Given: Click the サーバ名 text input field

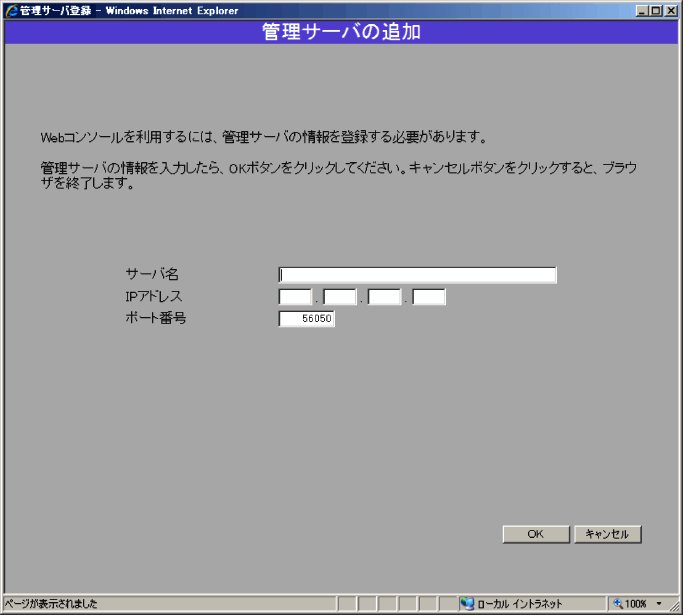Looking at the screenshot, I should (417, 275).
